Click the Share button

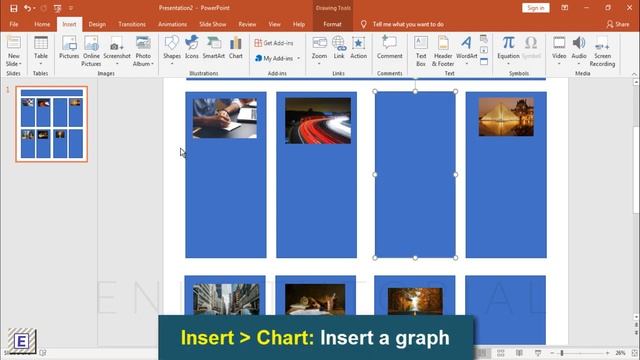pyautogui.click(x=618, y=24)
